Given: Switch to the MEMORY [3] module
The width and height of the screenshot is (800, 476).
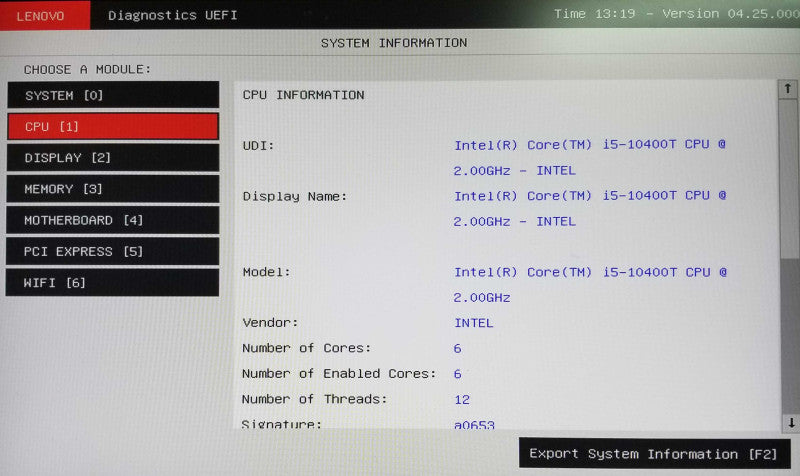Looking at the screenshot, I should (113, 189).
